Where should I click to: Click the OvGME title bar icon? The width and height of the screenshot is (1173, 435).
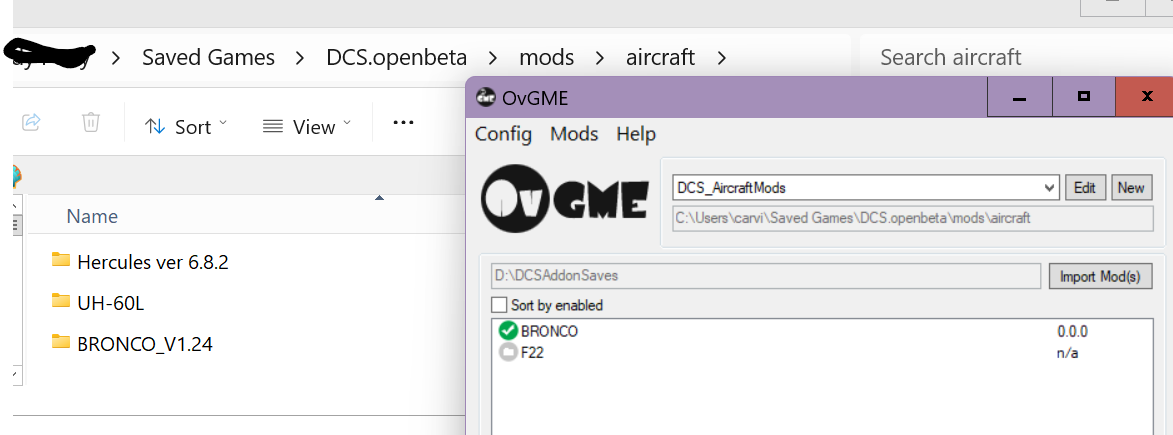[x=486, y=96]
